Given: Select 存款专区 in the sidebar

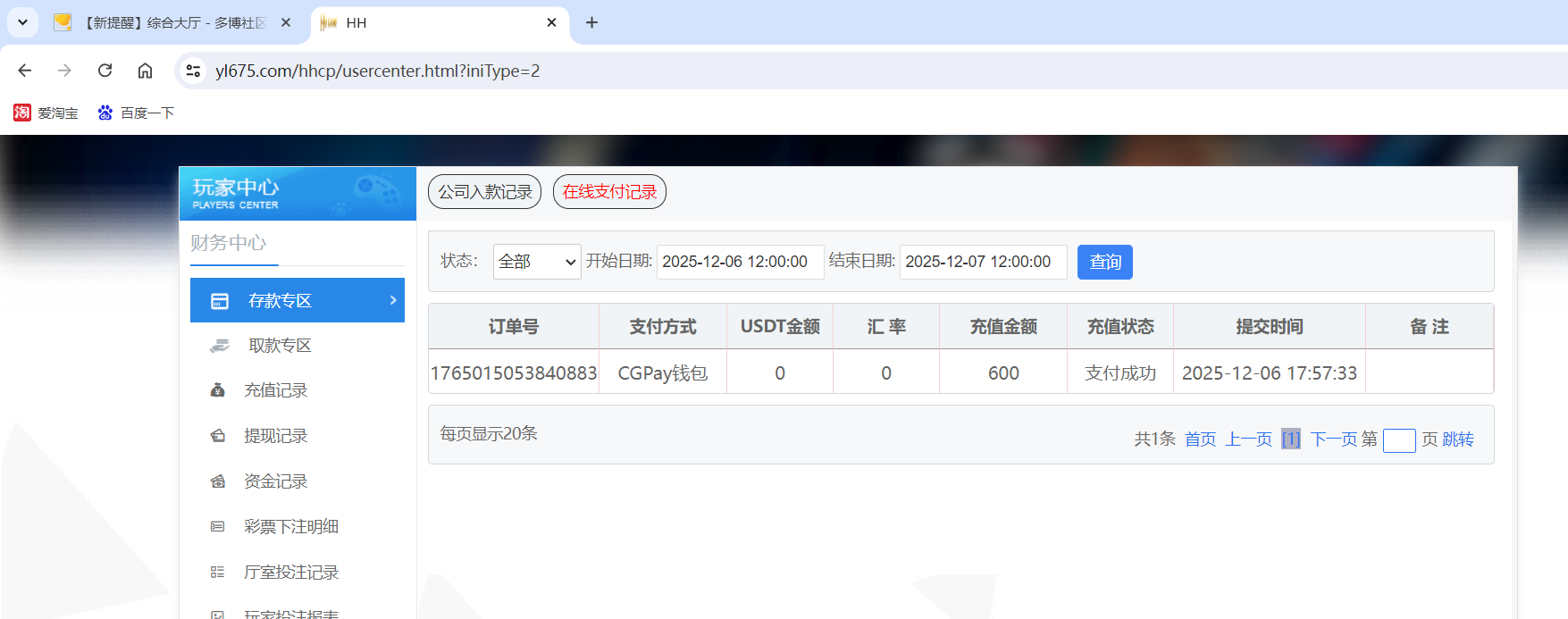Looking at the screenshot, I should pyautogui.click(x=298, y=300).
